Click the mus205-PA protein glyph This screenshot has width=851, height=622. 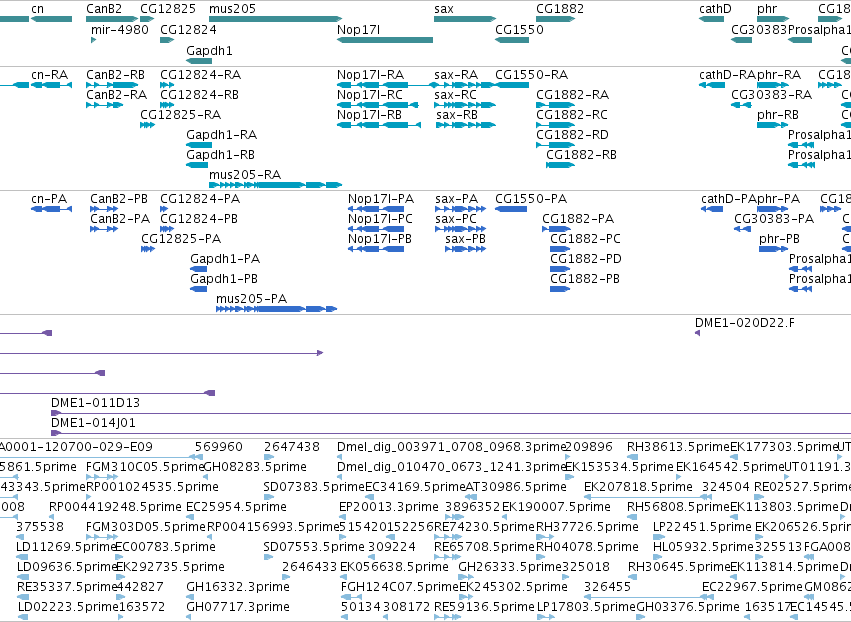(276, 309)
